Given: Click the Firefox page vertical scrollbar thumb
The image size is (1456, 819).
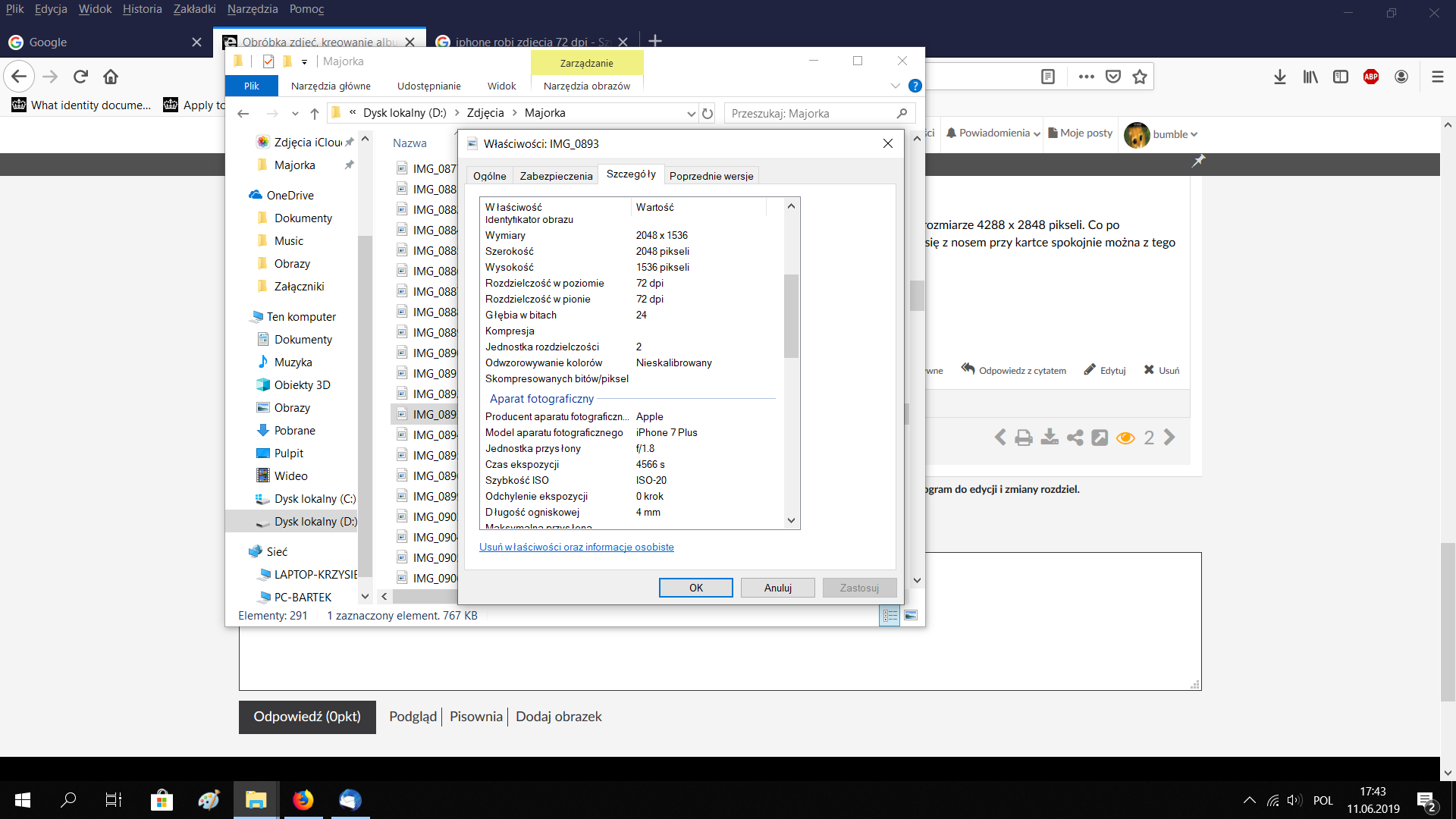Looking at the screenshot, I should pyautogui.click(x=1448, y=622).
